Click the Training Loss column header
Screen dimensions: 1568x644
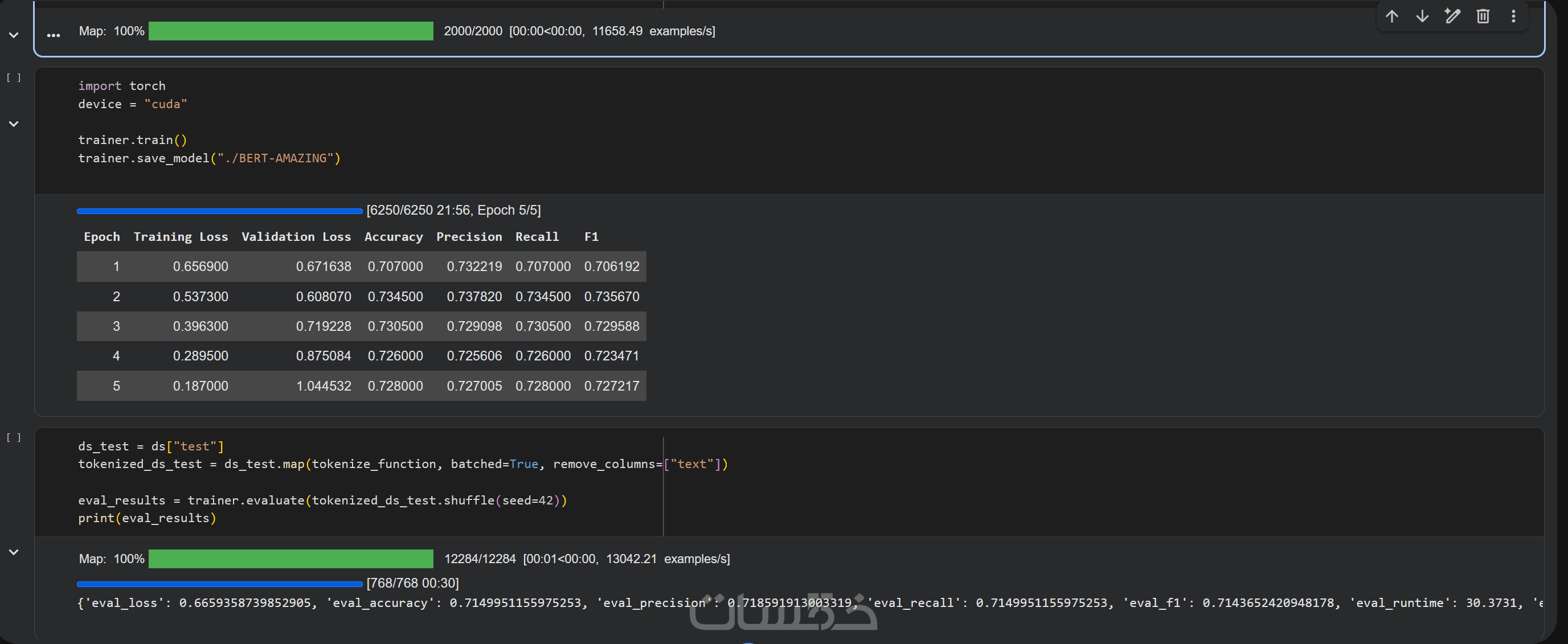pos(181,237)
